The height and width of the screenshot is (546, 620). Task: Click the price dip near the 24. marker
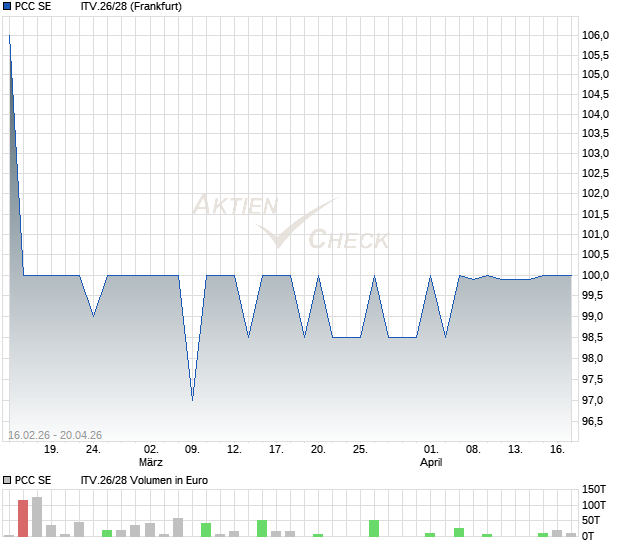[93, 315]
